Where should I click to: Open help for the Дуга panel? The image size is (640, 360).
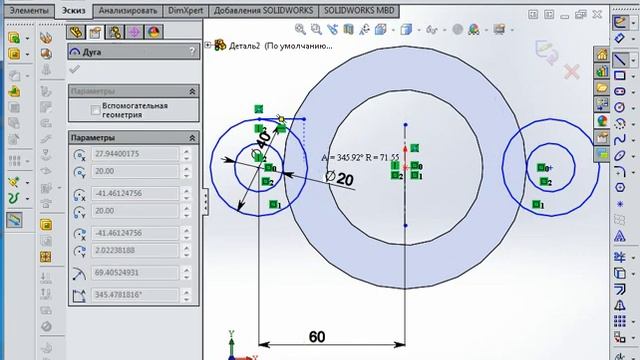point(192,51)
